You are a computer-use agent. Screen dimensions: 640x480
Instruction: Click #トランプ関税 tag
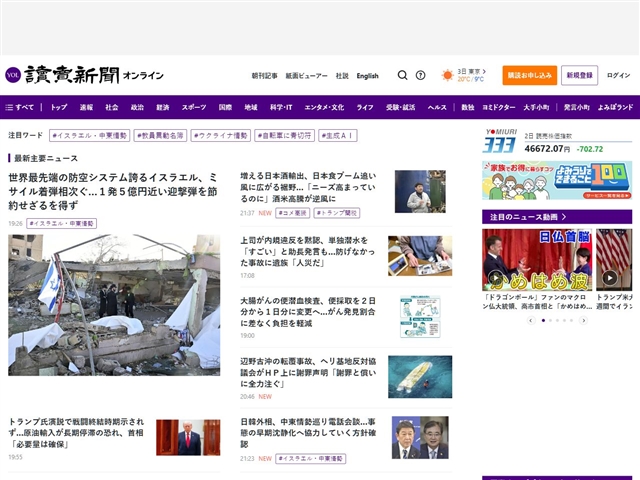tap(337, 213)
